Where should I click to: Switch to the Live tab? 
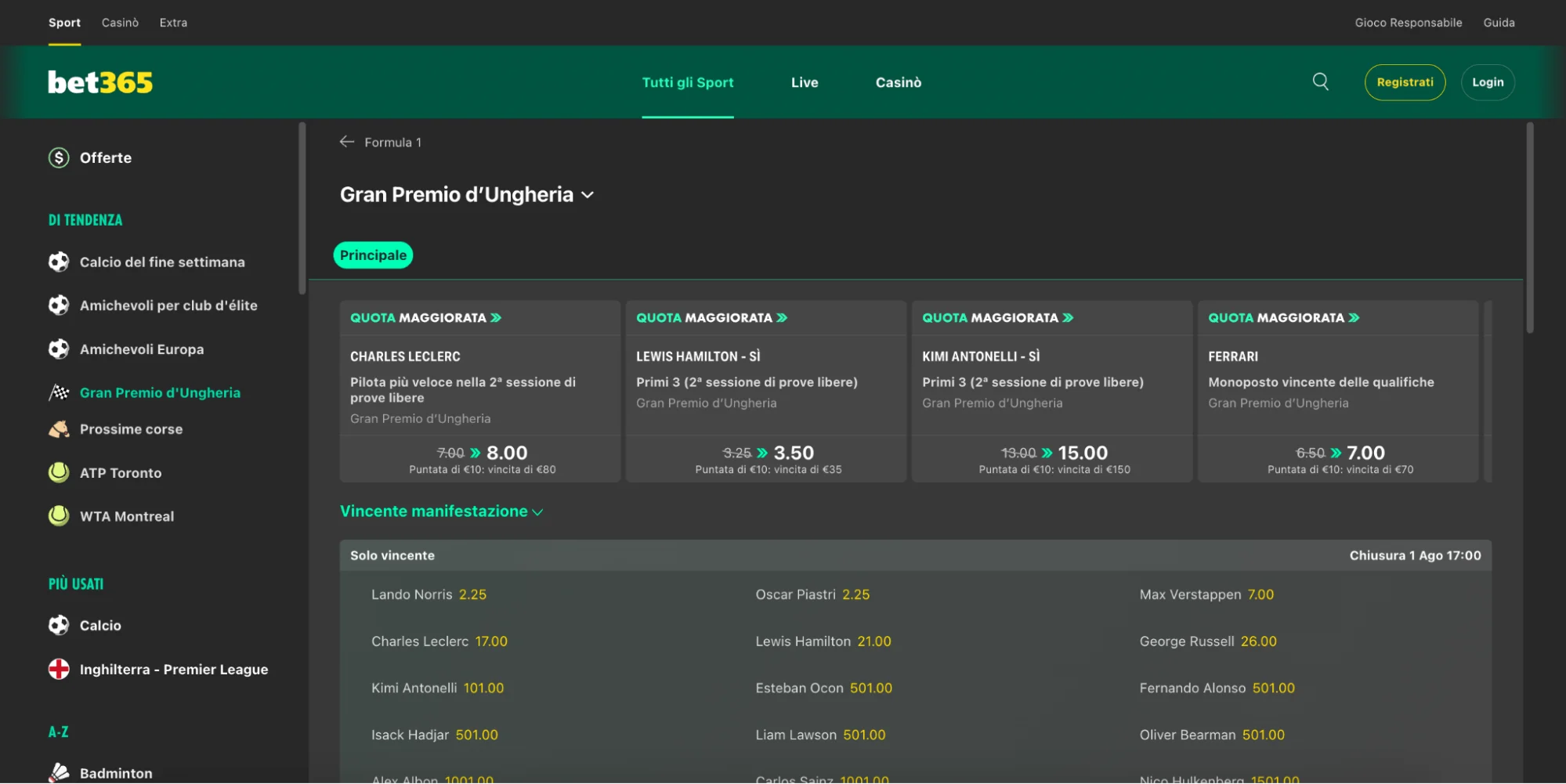804,82
